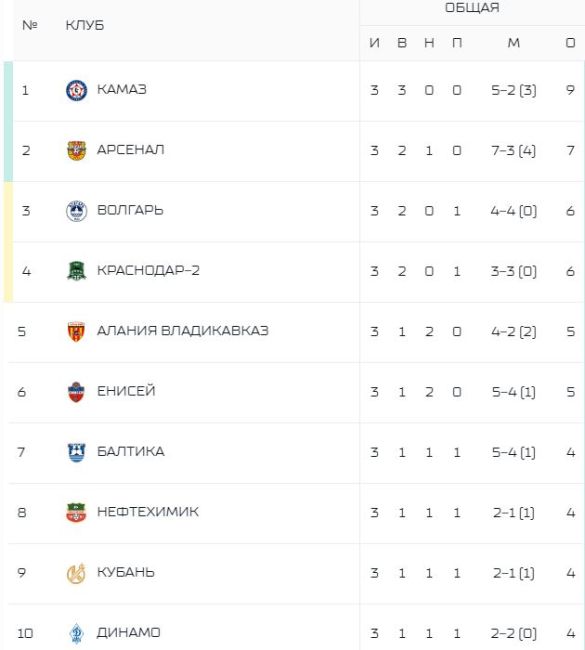The image size is (585, 650).
Task: Open the КАМАЗ team page link
Action: (122, 90)
